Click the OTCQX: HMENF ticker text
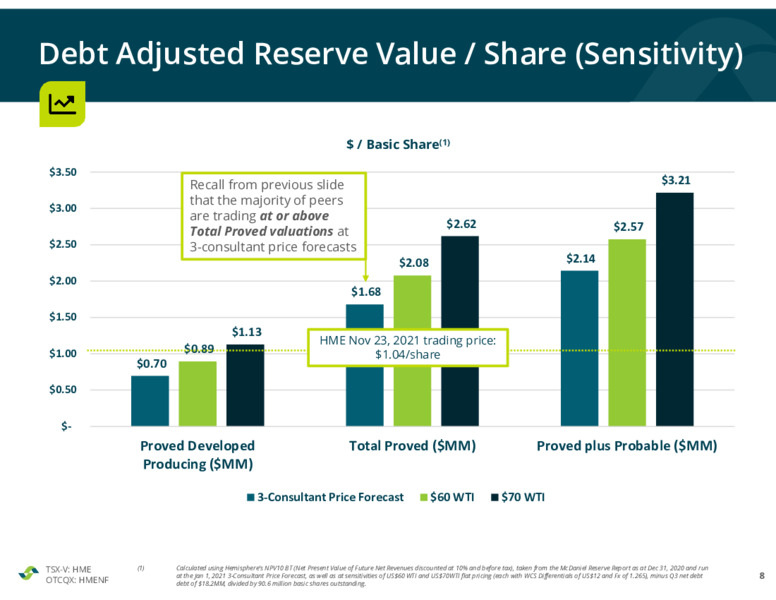776x600 pixels. point(77,580)
